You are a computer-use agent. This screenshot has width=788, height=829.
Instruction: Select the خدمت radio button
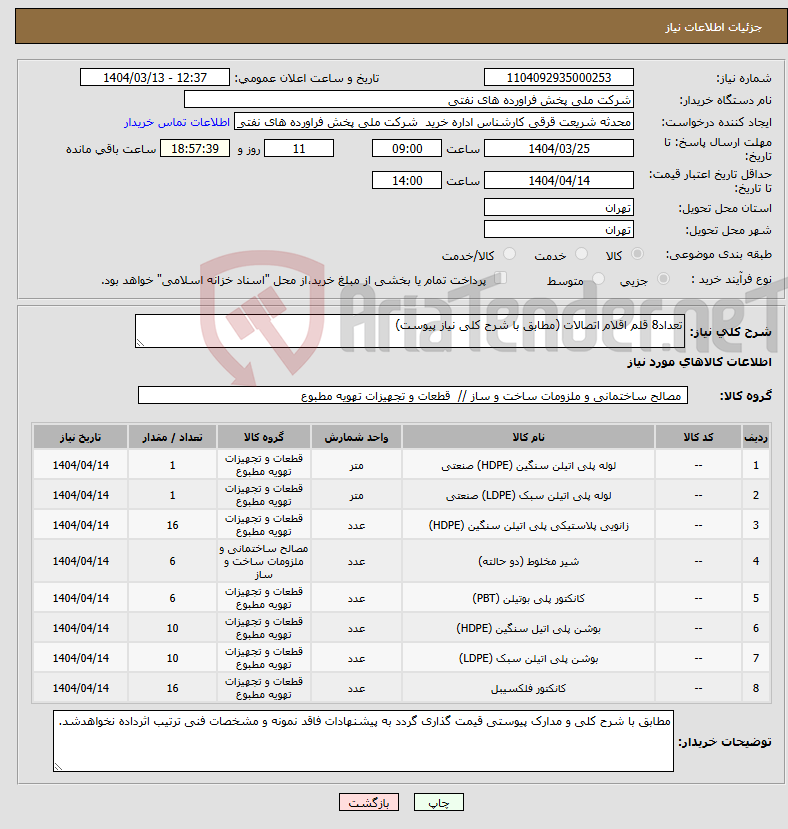(x=581, y=254)
